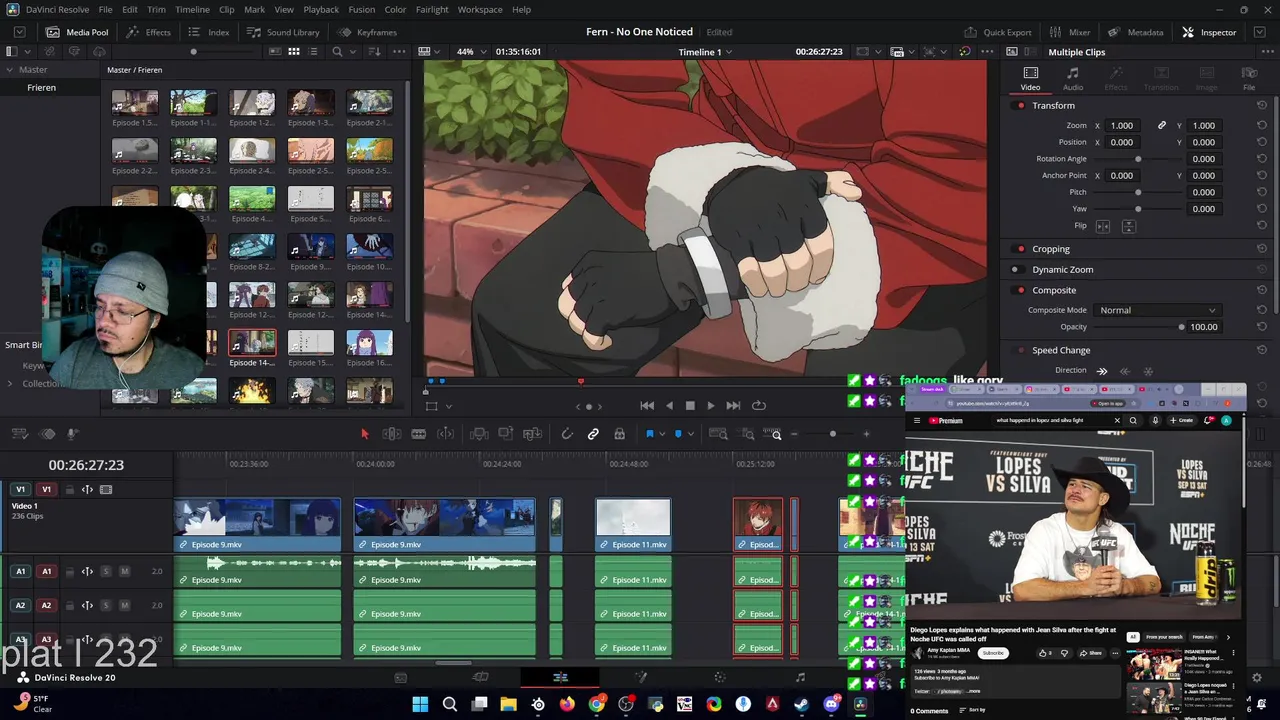Toggle Loop playback icon
The width and height of the screenshot is (1280, 720).
click(x=758, y=406)
